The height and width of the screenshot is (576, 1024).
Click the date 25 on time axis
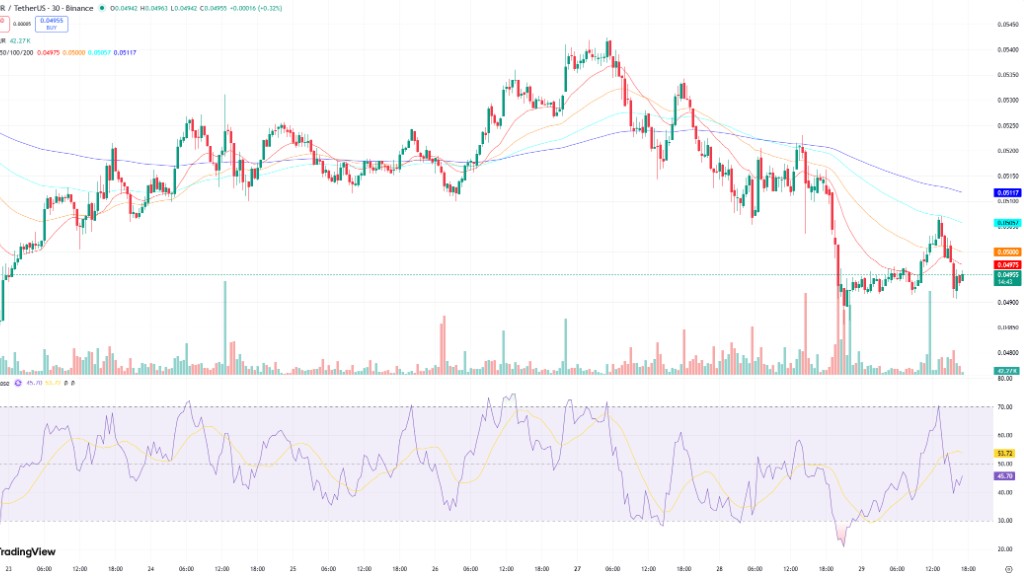(292, 567)
